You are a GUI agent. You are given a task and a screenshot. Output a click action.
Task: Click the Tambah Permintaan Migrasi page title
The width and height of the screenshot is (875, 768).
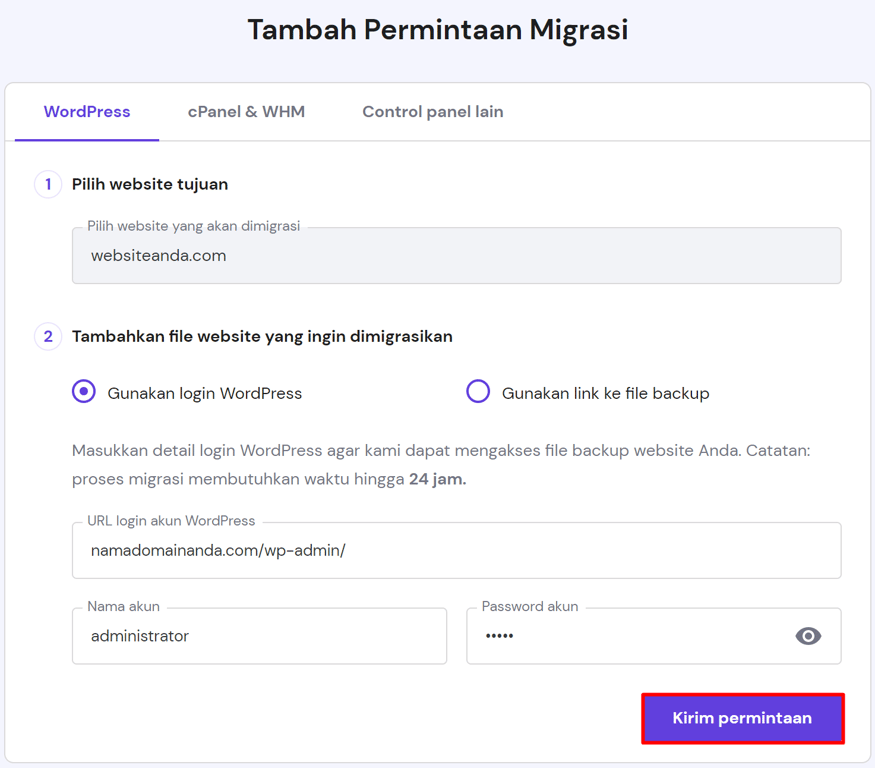[x=437, y=30]
